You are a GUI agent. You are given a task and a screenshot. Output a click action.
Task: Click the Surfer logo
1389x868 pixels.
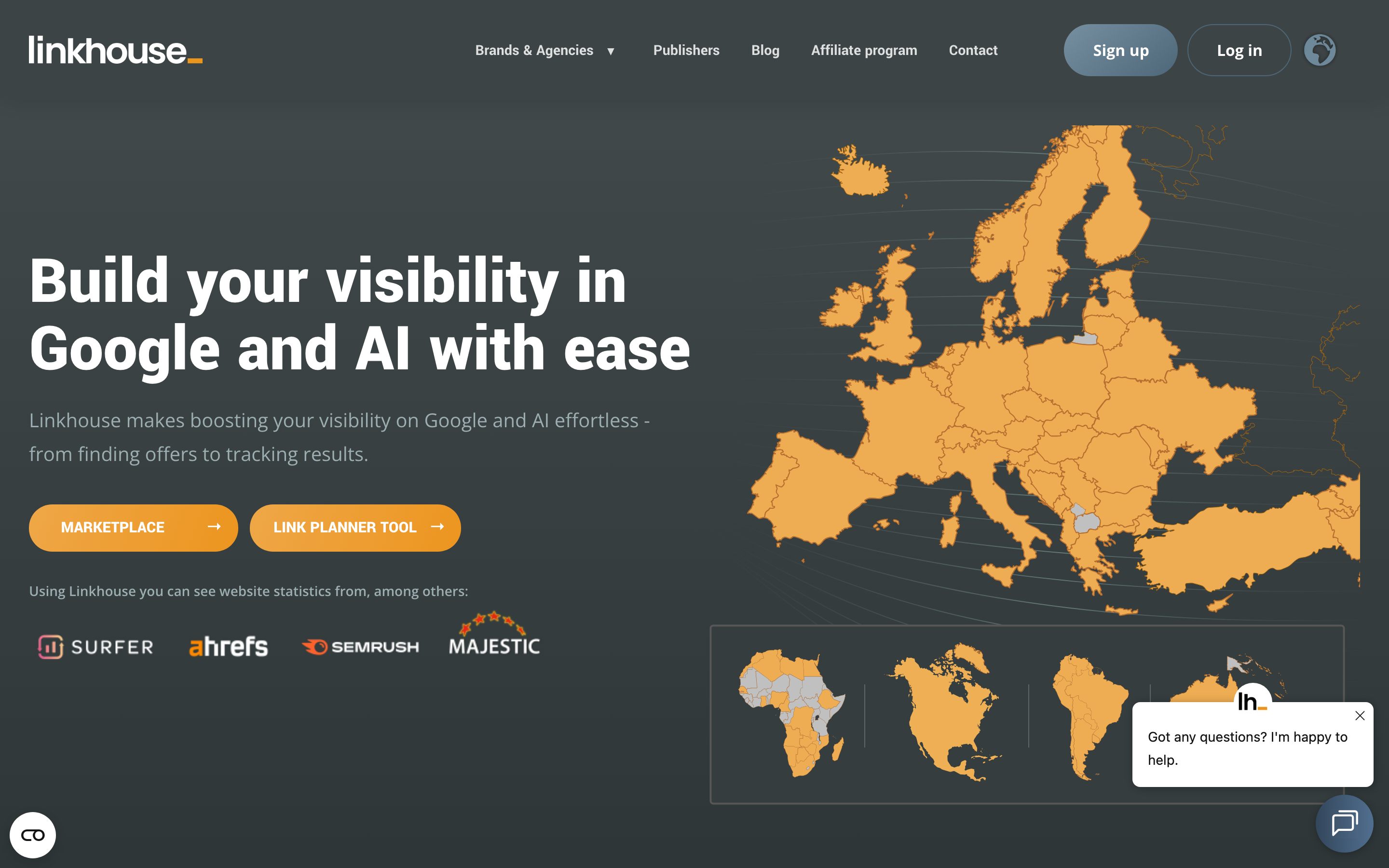96,647
